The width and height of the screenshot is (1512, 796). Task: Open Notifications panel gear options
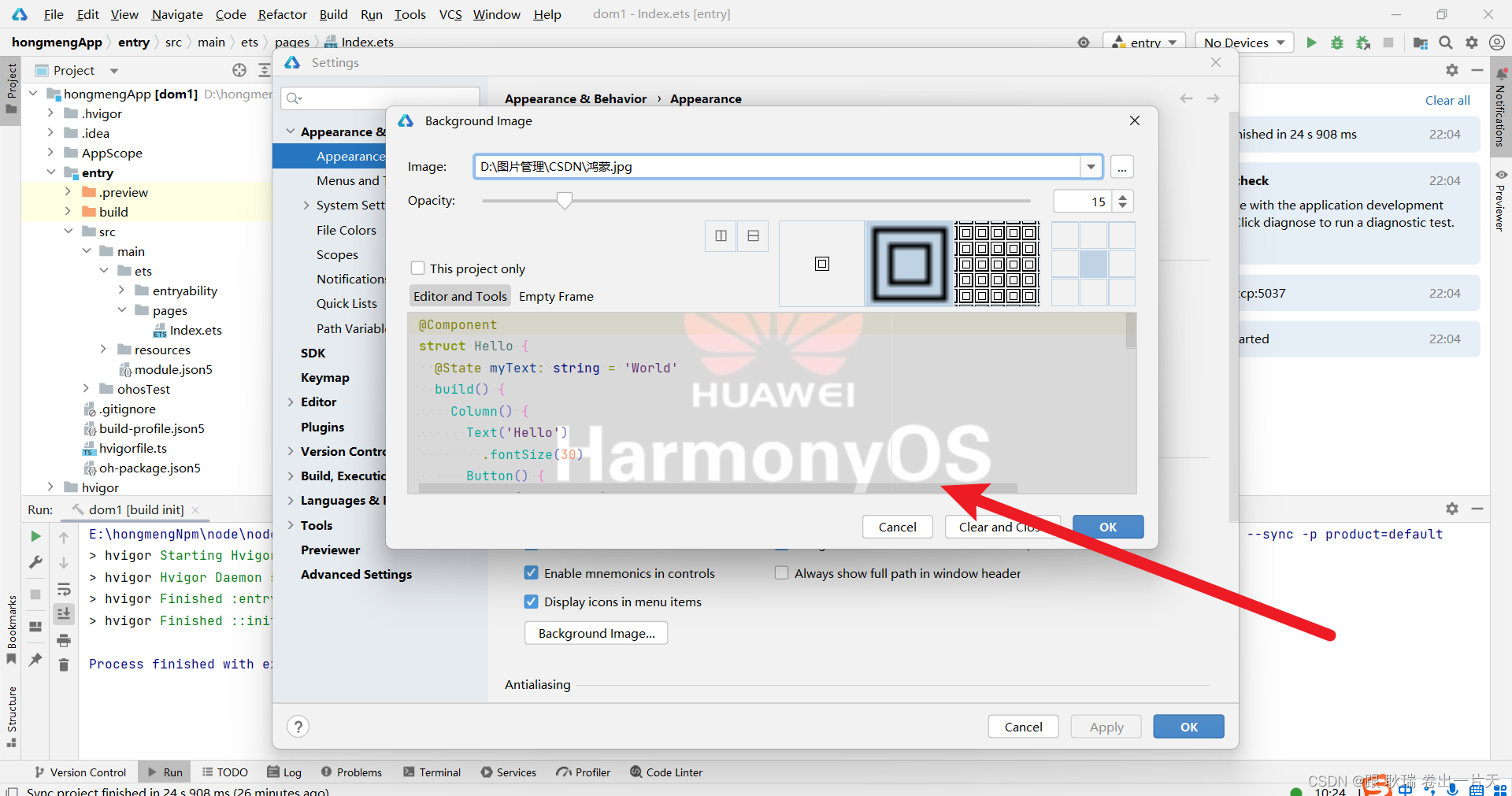click(x=1452, y=70)
